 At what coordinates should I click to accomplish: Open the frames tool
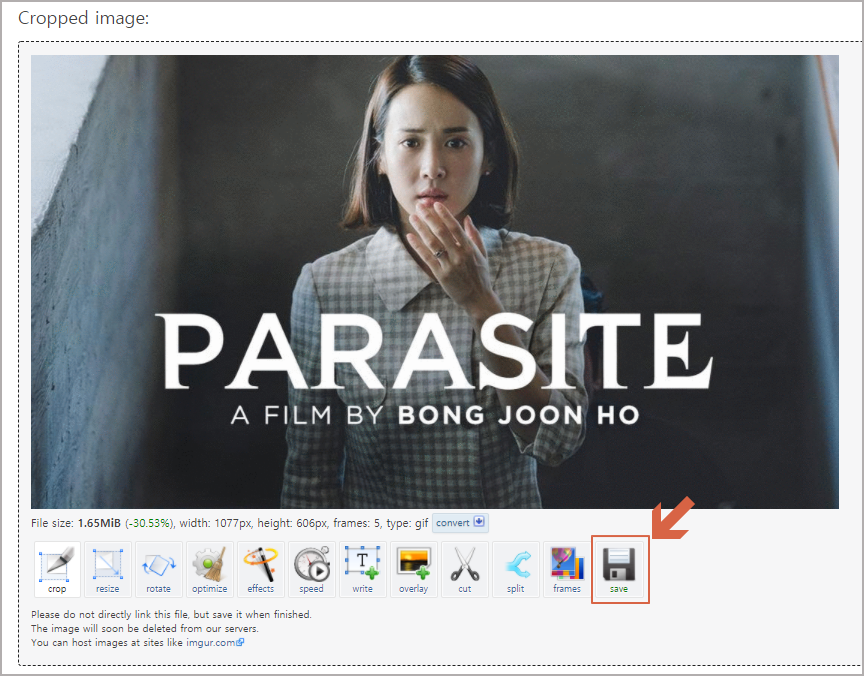[566, 569]
